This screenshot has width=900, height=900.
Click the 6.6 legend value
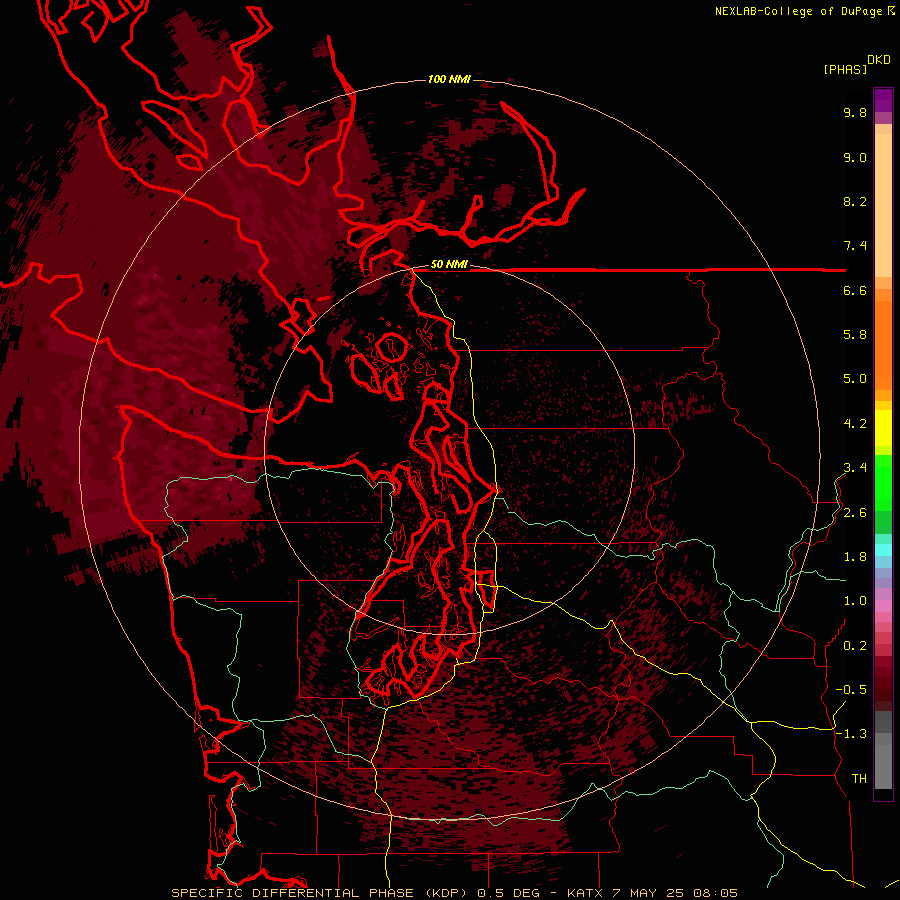(855, 290)
